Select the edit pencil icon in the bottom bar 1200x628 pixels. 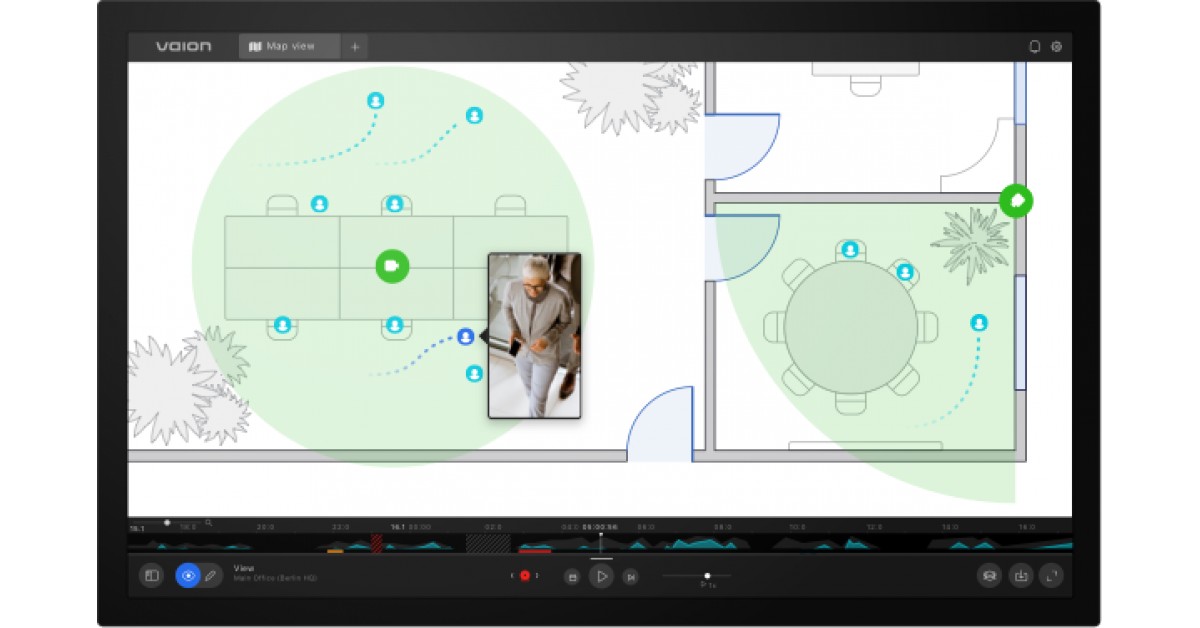[x=210, y=575]
